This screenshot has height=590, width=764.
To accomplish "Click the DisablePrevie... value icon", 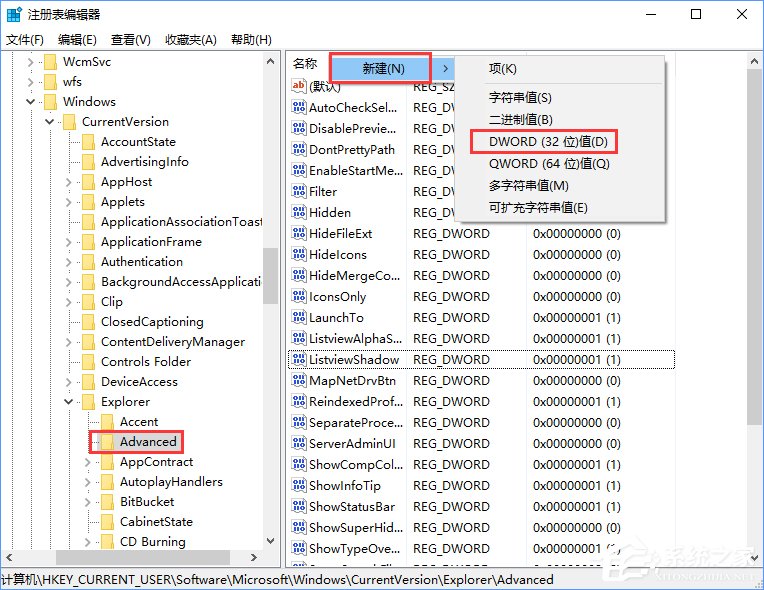I will pyautogui.click(x=298, y=128).
